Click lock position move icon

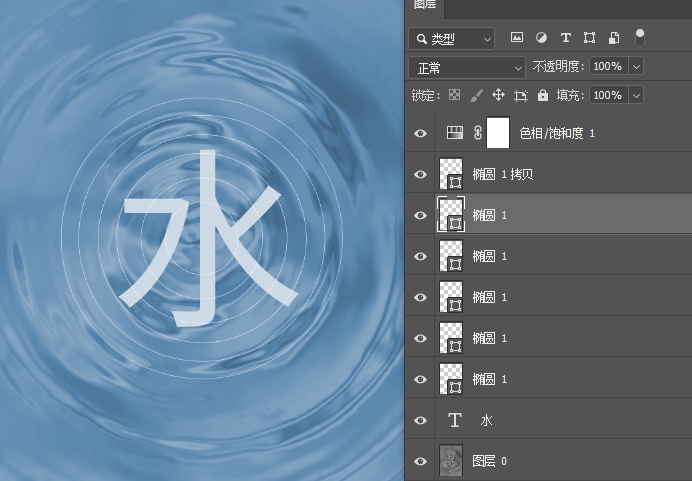[x=498, y=95]
